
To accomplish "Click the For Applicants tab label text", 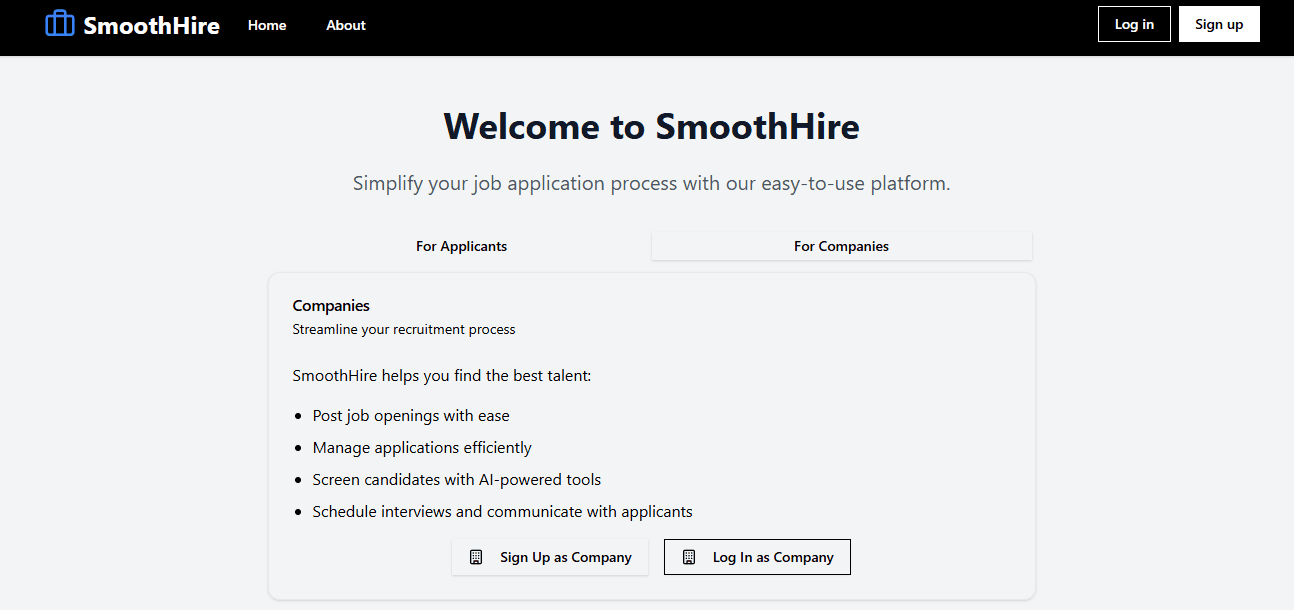I will pos(461,246).
